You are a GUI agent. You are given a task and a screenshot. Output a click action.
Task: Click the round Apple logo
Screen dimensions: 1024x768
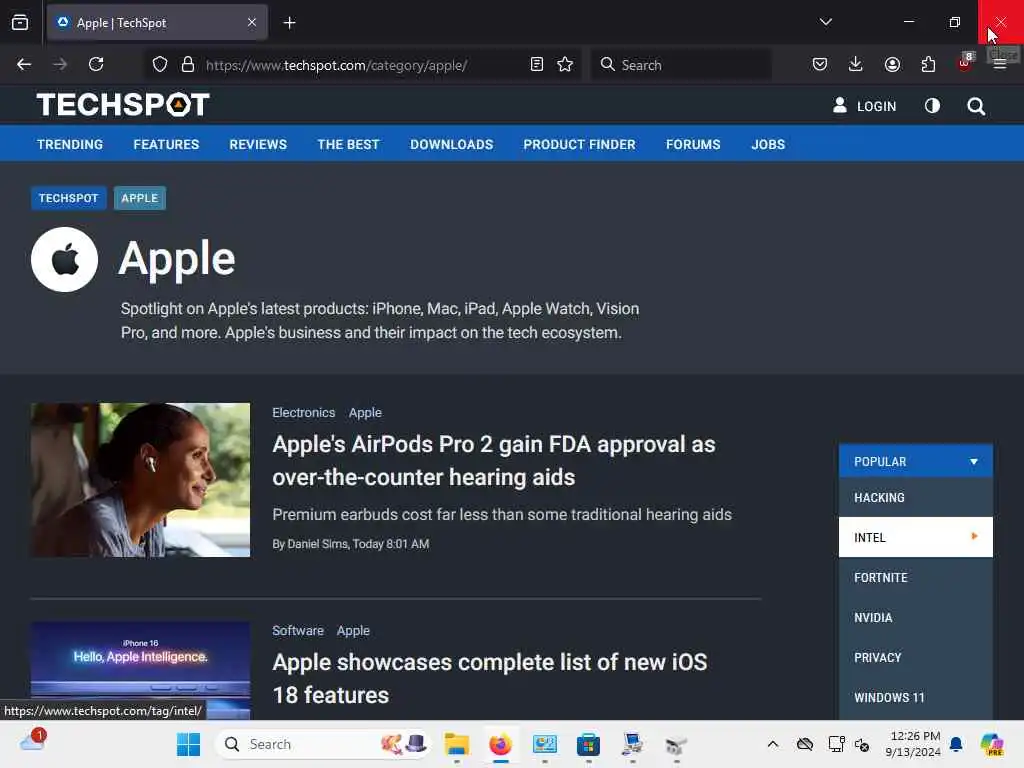coord(65,259)
